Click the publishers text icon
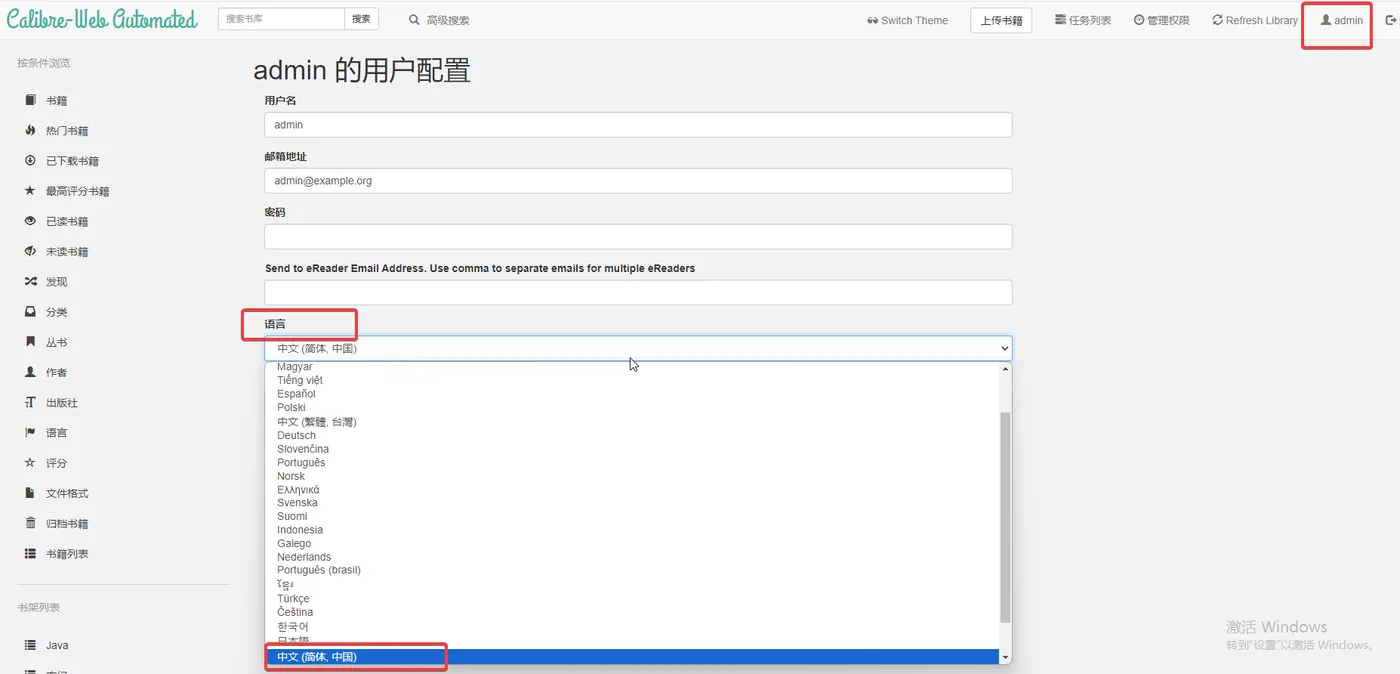Image resolution: width=1400 pixels, height=674 pixels. click(x=30, y=402)
